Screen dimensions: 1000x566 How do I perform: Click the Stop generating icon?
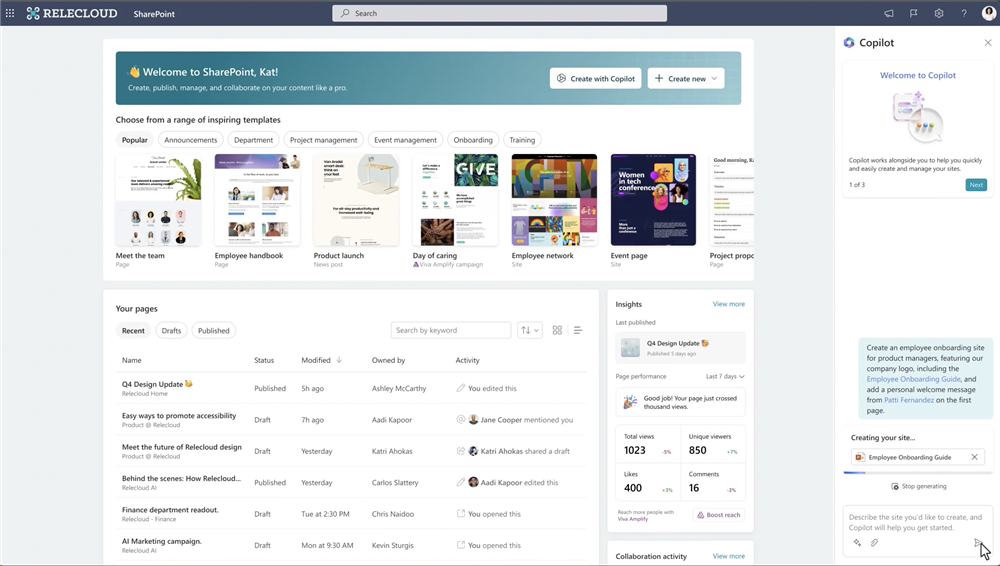click(x=895, y=486)
